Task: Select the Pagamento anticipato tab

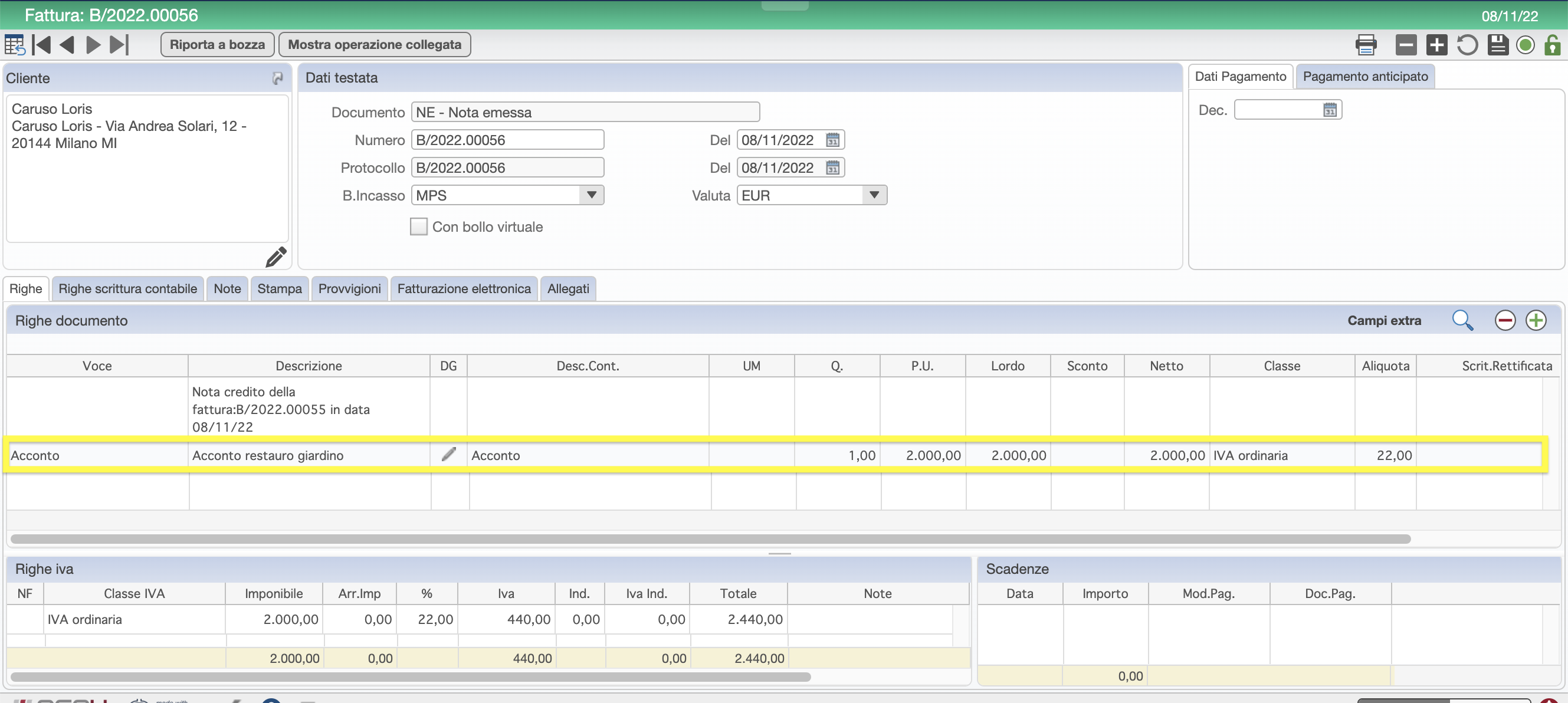Action: tap(1364, 76)
